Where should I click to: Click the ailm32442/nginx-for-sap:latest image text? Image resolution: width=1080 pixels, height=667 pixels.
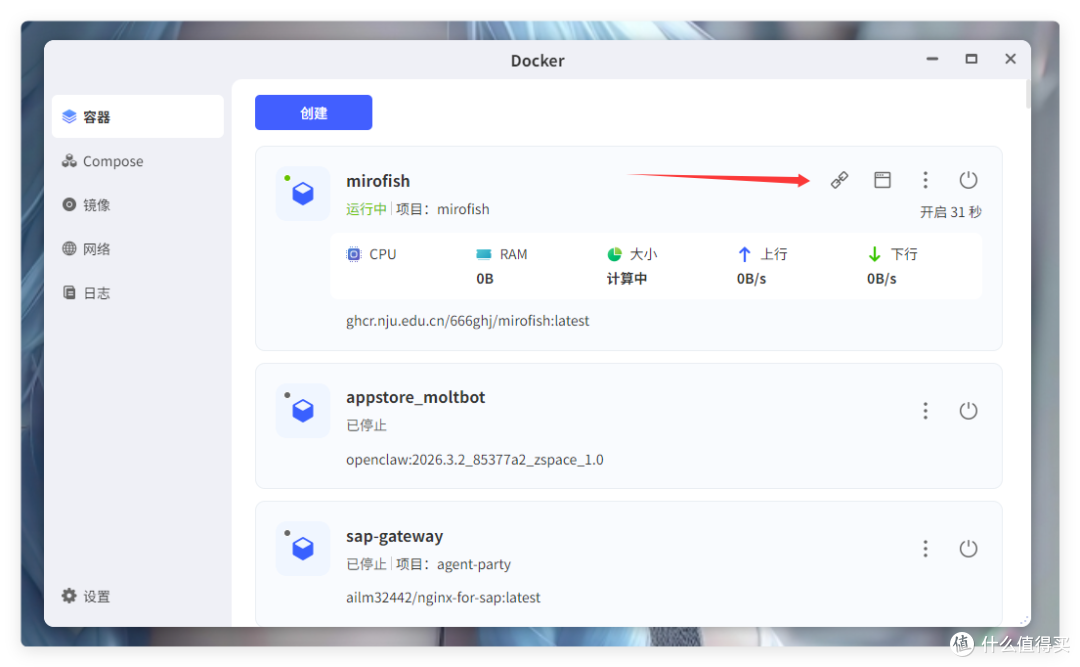[443, 597]
